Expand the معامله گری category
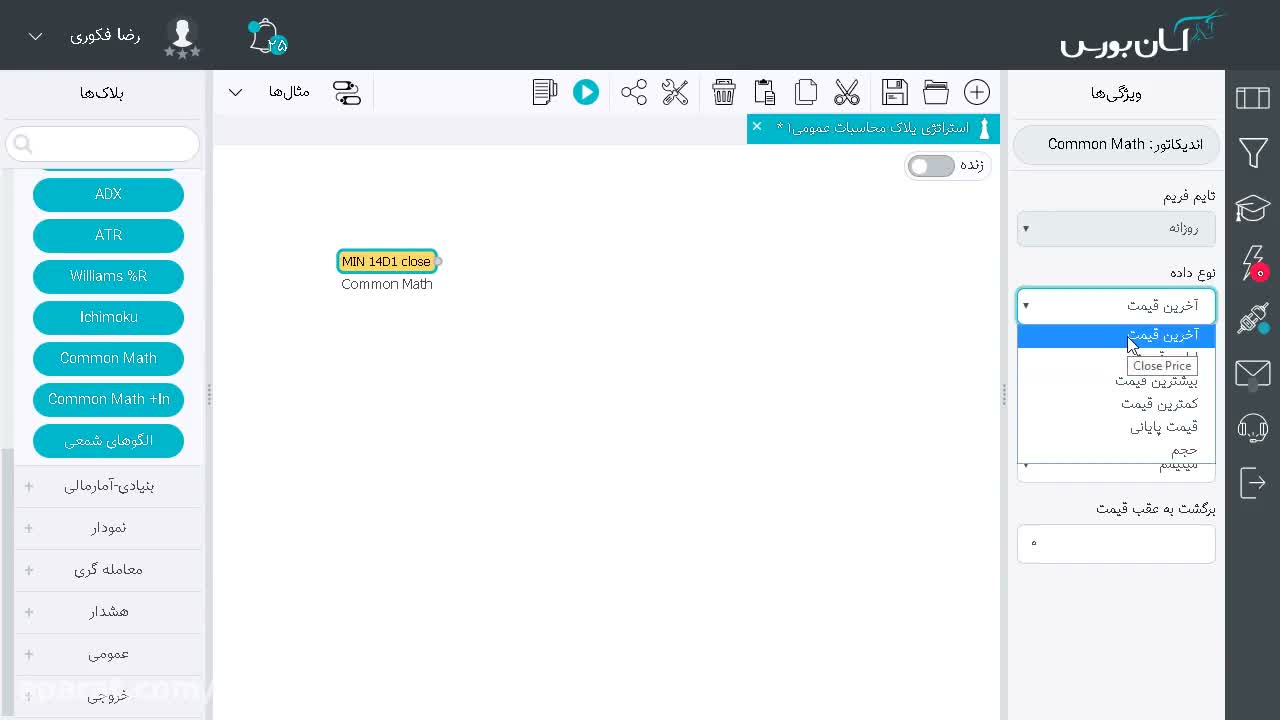The width and height of the screenshot is (1280, 720). click(108, 570)
